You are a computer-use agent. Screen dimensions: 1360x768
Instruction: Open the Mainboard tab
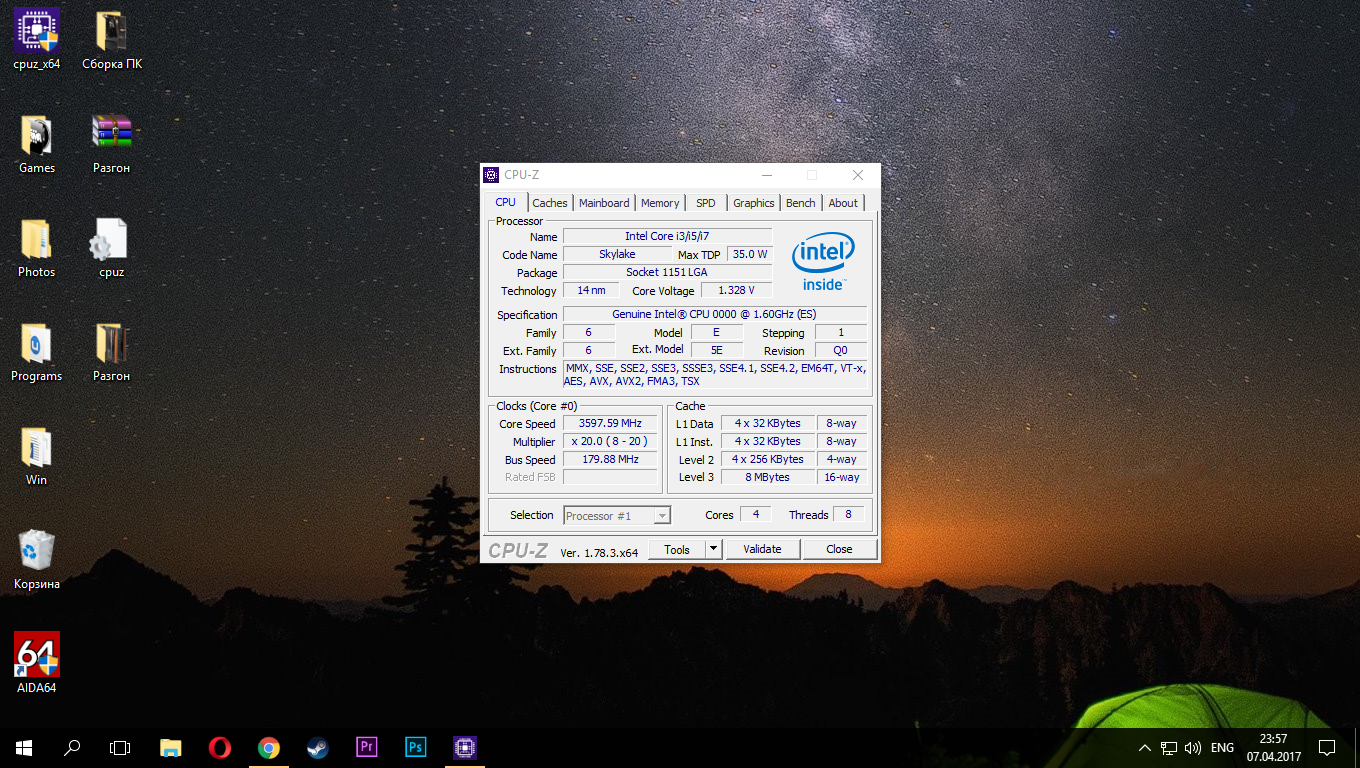pyautogui.click(x=604, y=203)
